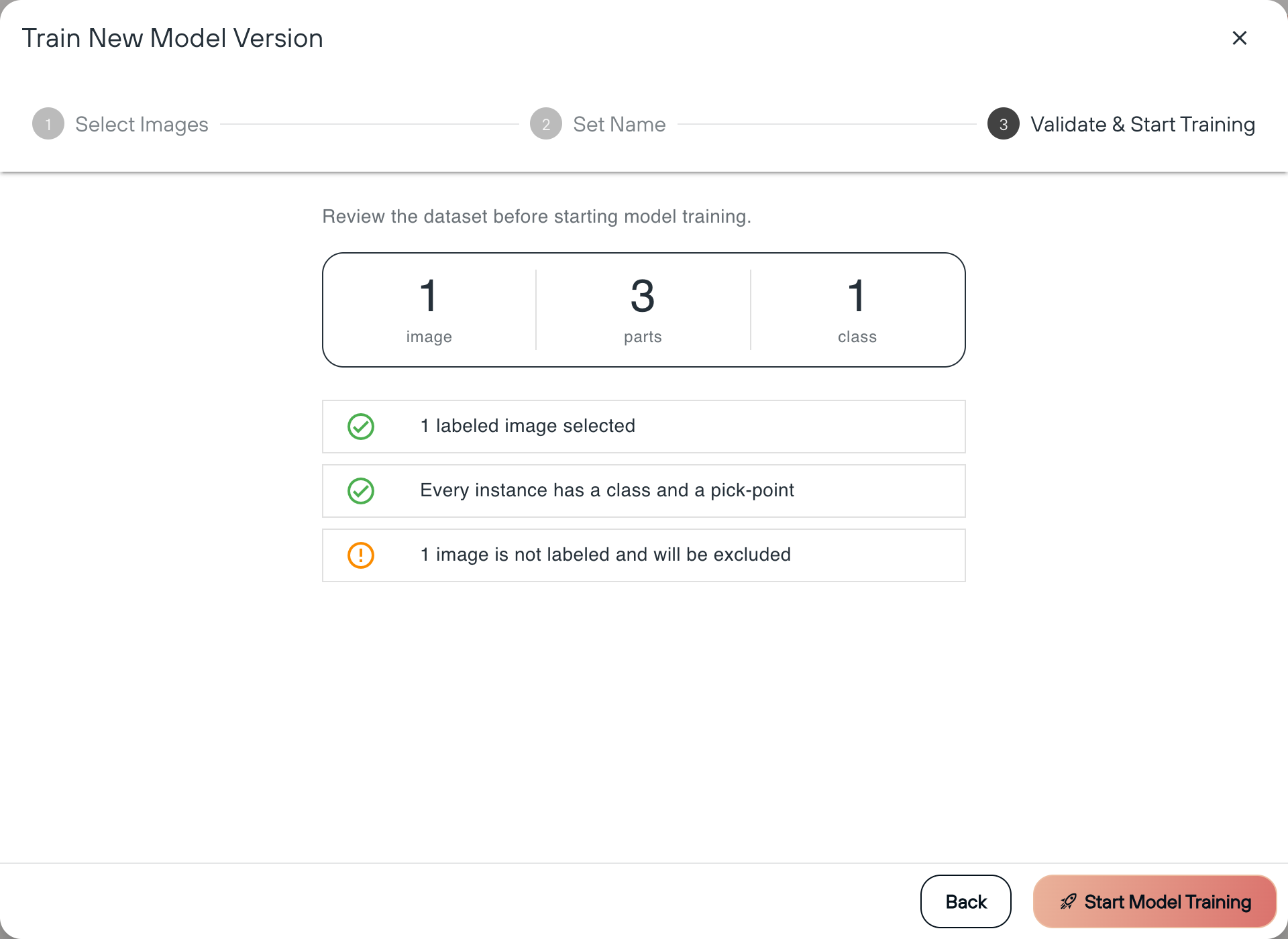Select the 'image is not labeled' warning row
The image size is (1288, 939).
pos(644,555)
